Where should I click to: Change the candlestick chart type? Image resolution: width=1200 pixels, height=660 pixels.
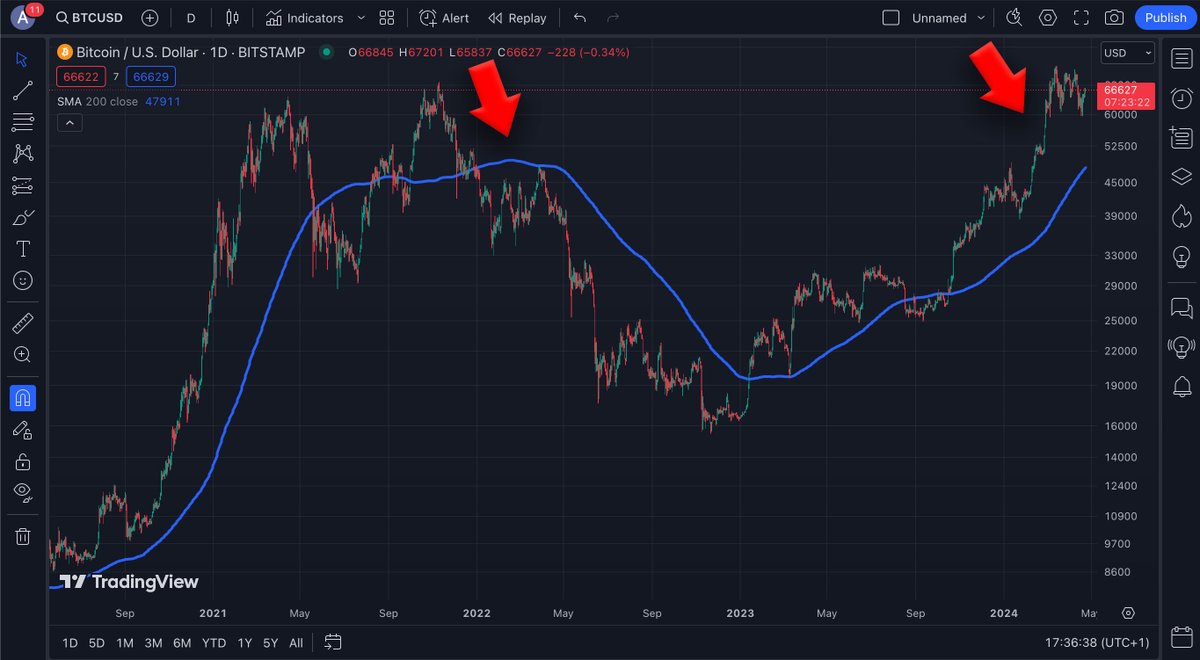(233, 18)
